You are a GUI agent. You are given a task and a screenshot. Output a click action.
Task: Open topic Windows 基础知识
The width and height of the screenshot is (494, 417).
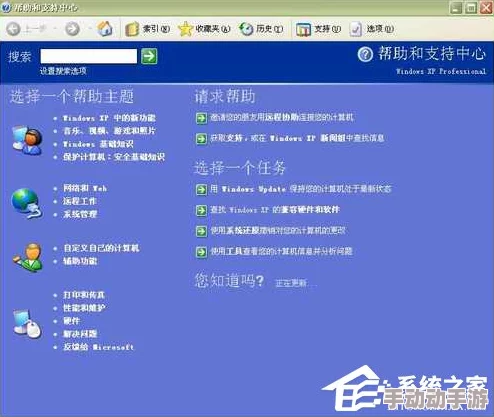coord(98,144)
